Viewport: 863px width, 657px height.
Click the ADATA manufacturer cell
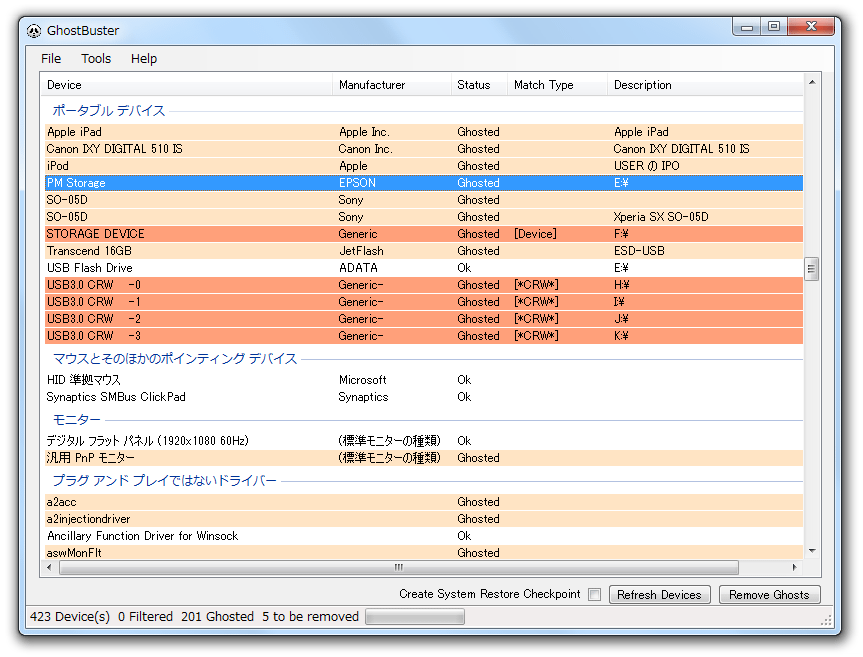coord(358,269)
